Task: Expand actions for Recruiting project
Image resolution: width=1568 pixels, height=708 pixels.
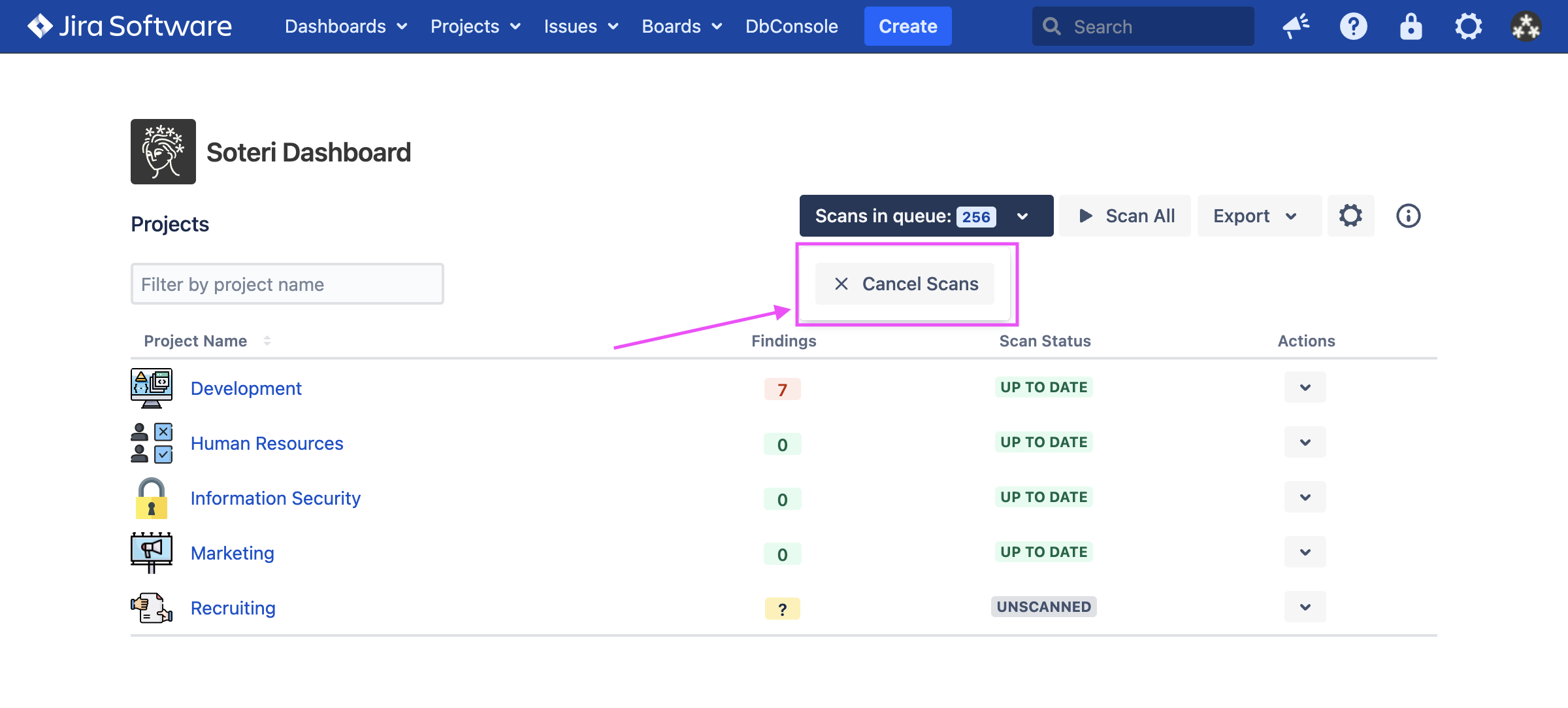Action: 1305,607
